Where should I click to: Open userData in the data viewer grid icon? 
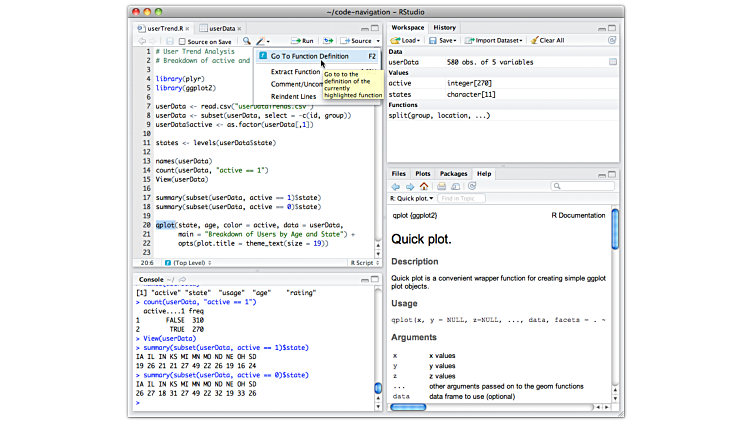(x=612, y=62)
